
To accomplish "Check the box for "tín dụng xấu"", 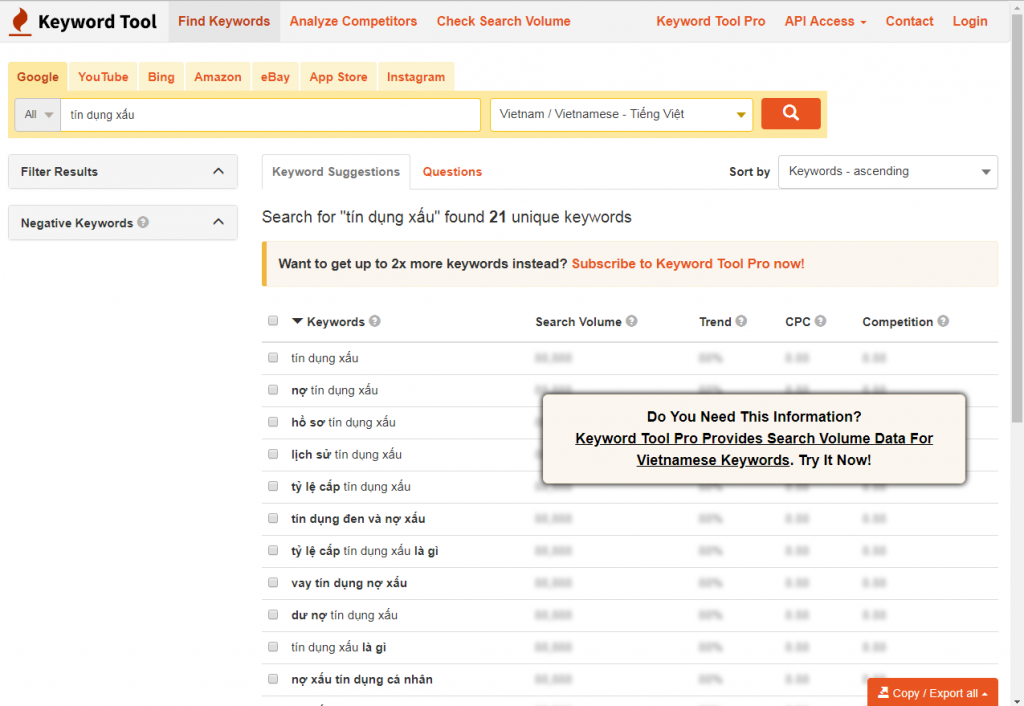I will tap(273, 357).
